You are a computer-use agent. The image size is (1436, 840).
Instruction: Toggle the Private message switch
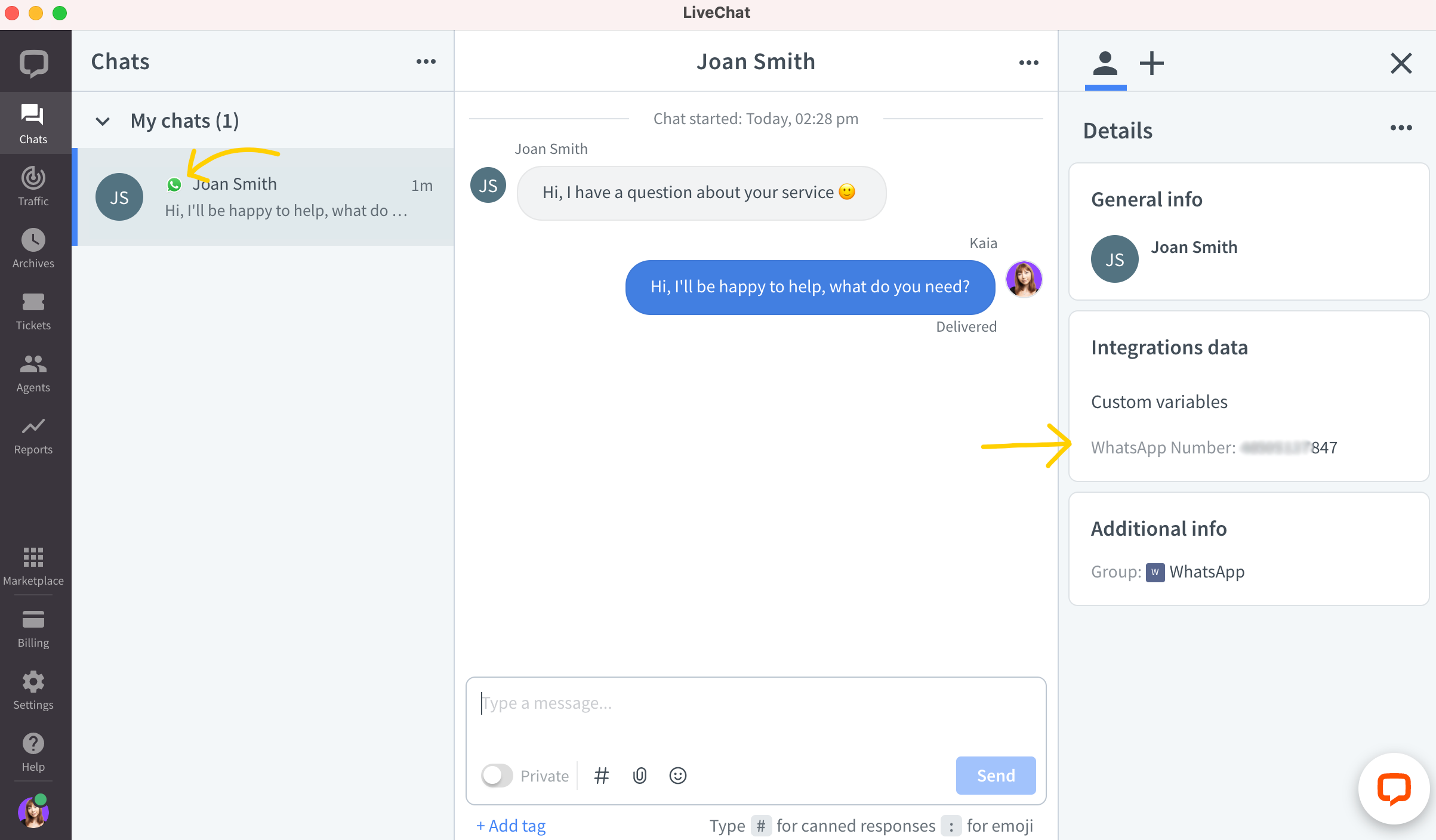click(496, 775)
